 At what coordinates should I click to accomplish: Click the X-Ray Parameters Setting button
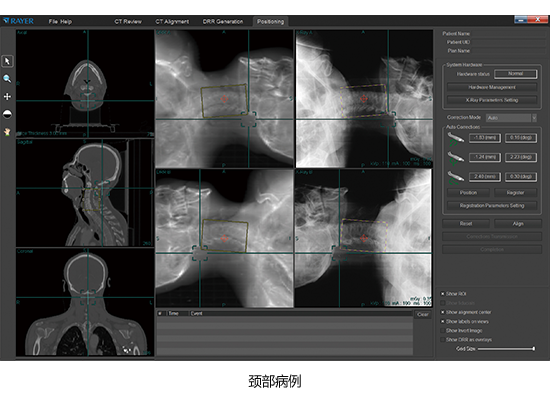(x=492, y=100)
